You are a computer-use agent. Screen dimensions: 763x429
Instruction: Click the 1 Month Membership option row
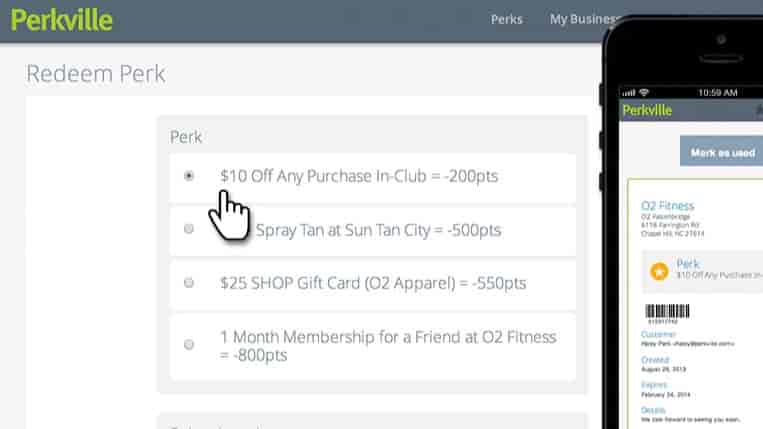pos(373,347)
